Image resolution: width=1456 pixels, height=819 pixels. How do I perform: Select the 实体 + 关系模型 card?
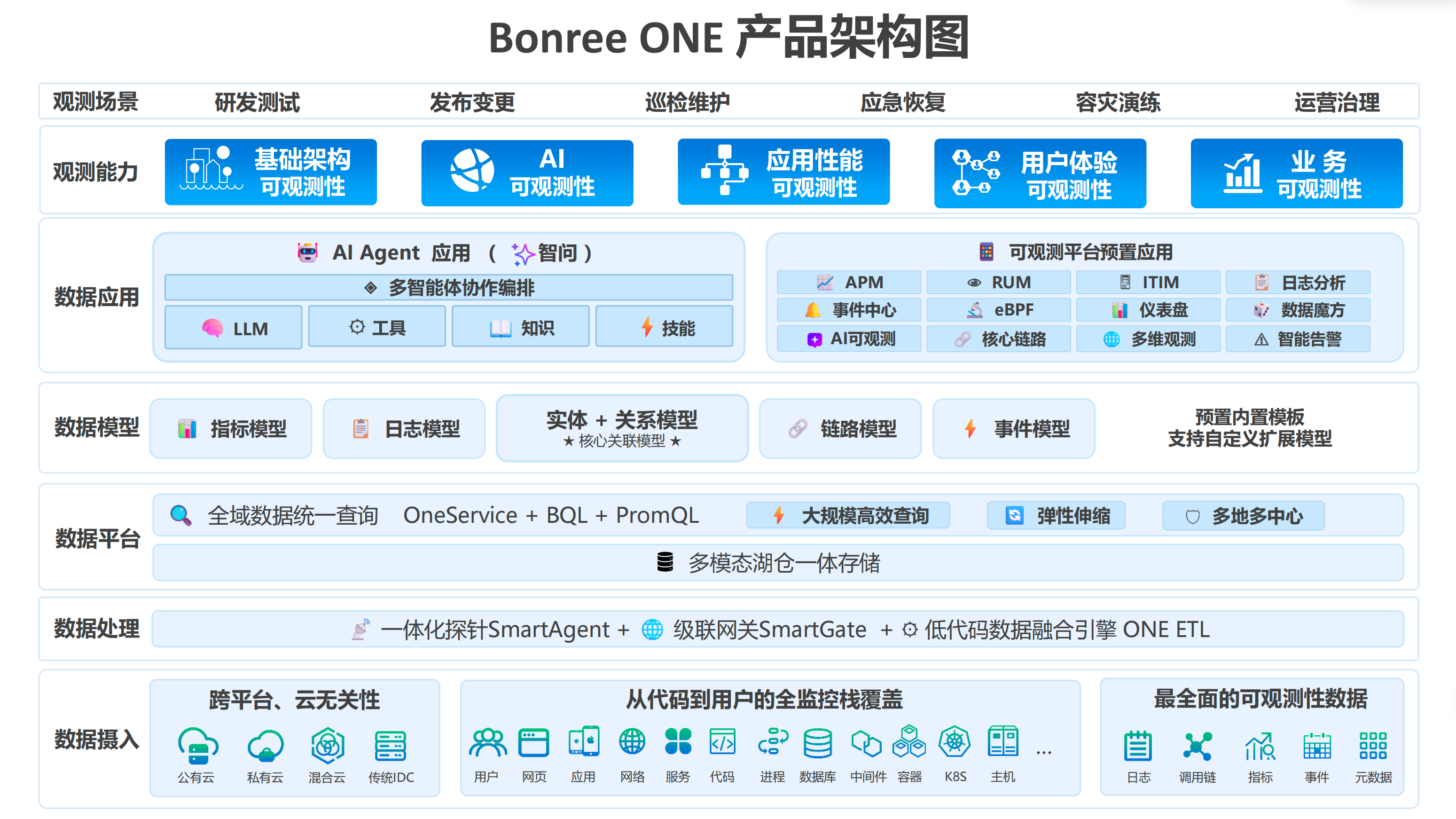coord(622,428)
